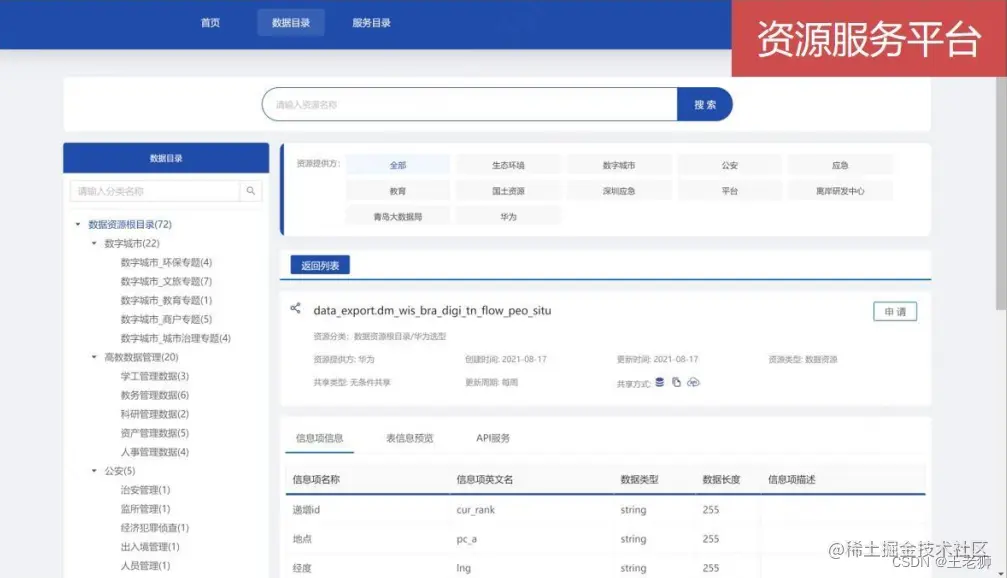Collapse the 公安(5) tree node

(93, 471)
